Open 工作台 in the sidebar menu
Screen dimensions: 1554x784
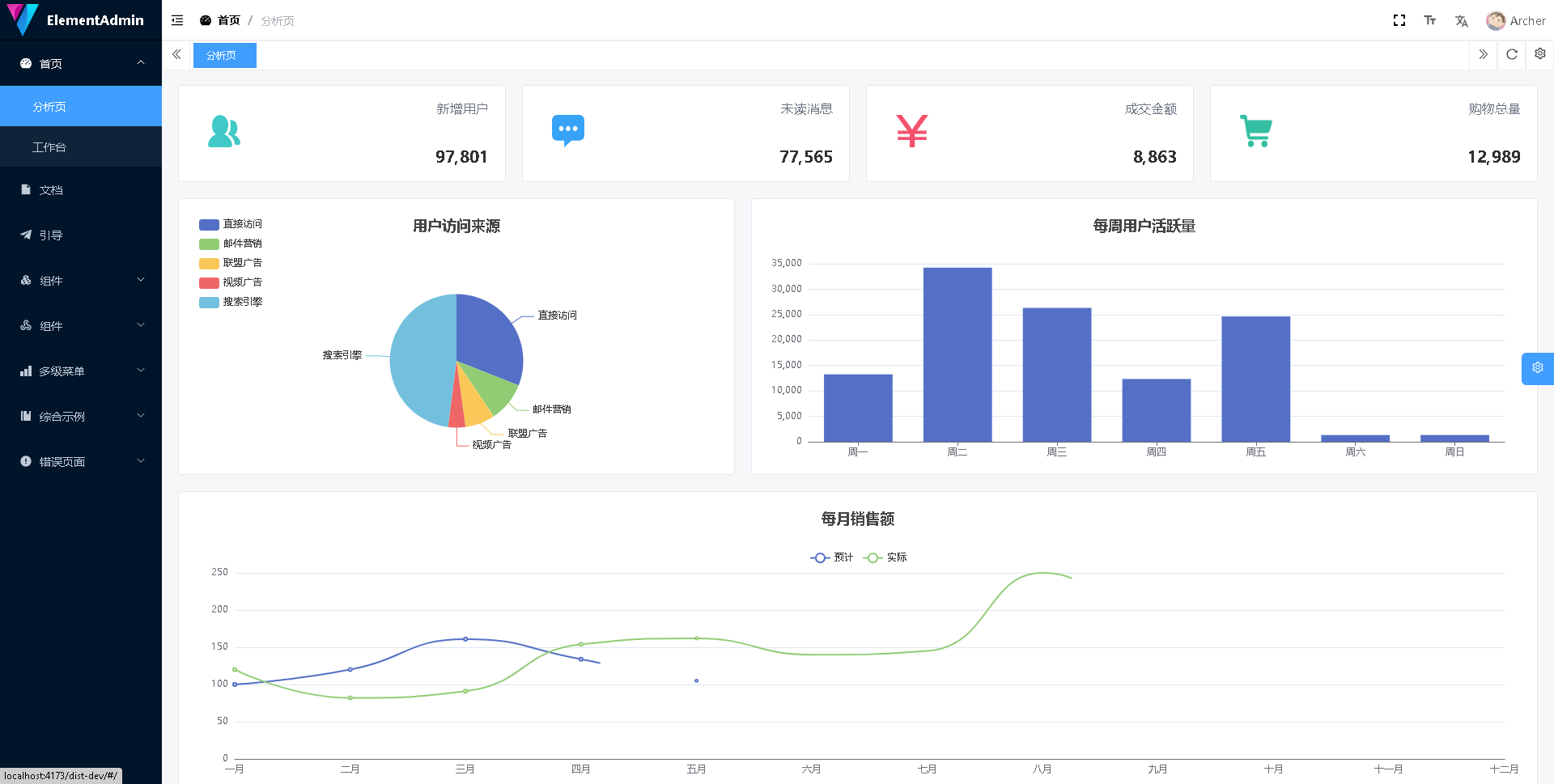point(49,147)
